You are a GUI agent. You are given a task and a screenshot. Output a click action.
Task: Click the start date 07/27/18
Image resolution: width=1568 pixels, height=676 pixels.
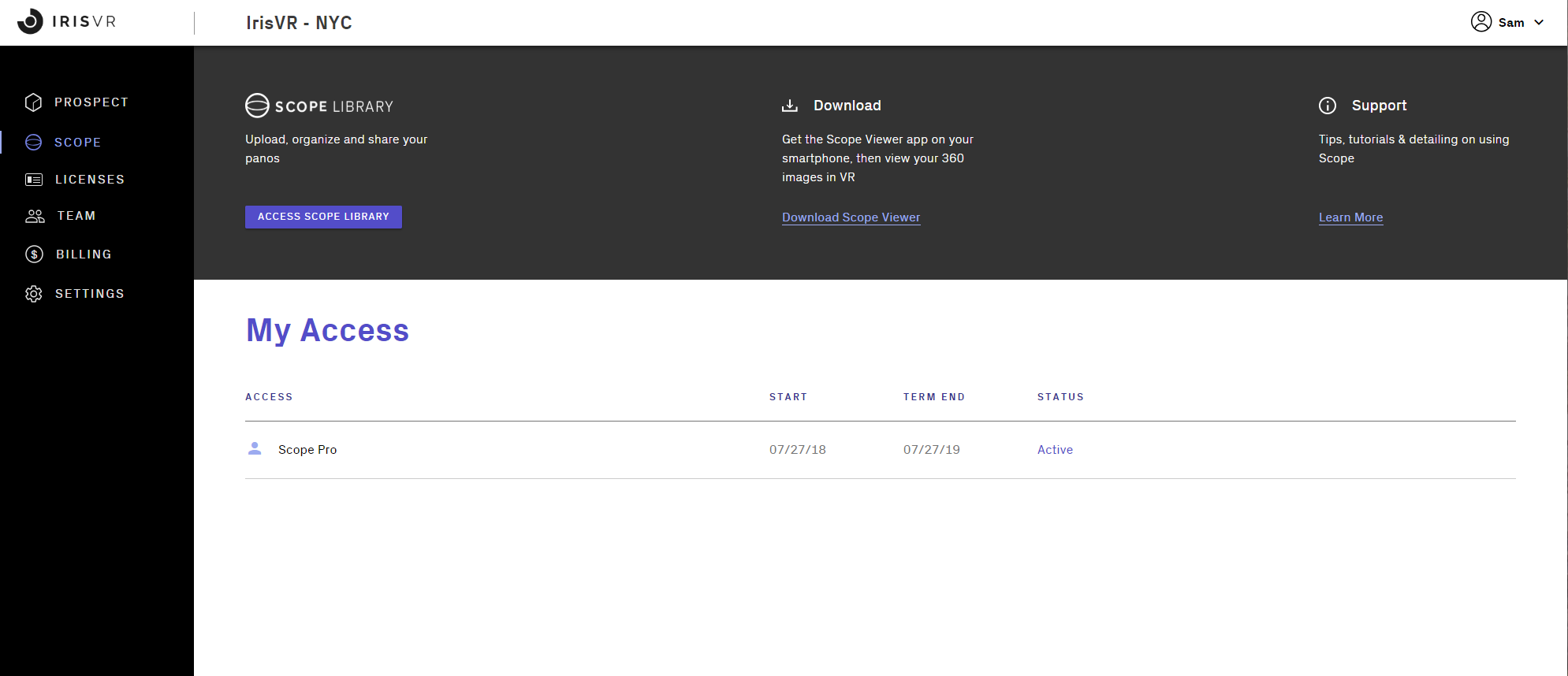798,450
